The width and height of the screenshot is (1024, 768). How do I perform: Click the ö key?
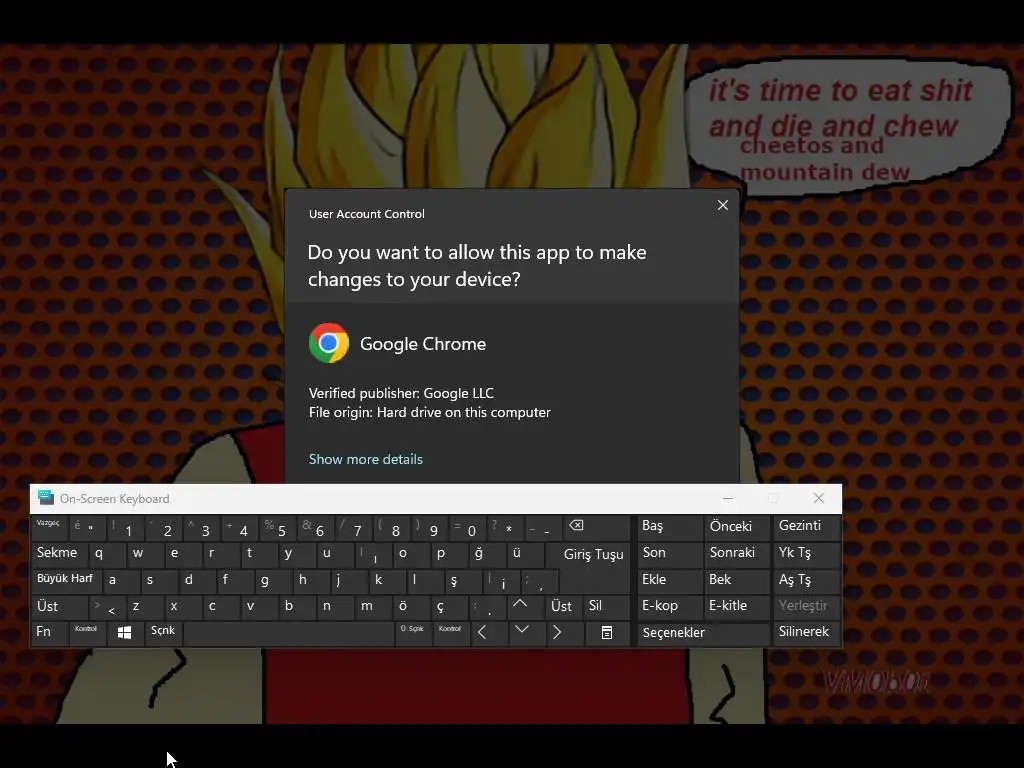[x=411, y=606]
